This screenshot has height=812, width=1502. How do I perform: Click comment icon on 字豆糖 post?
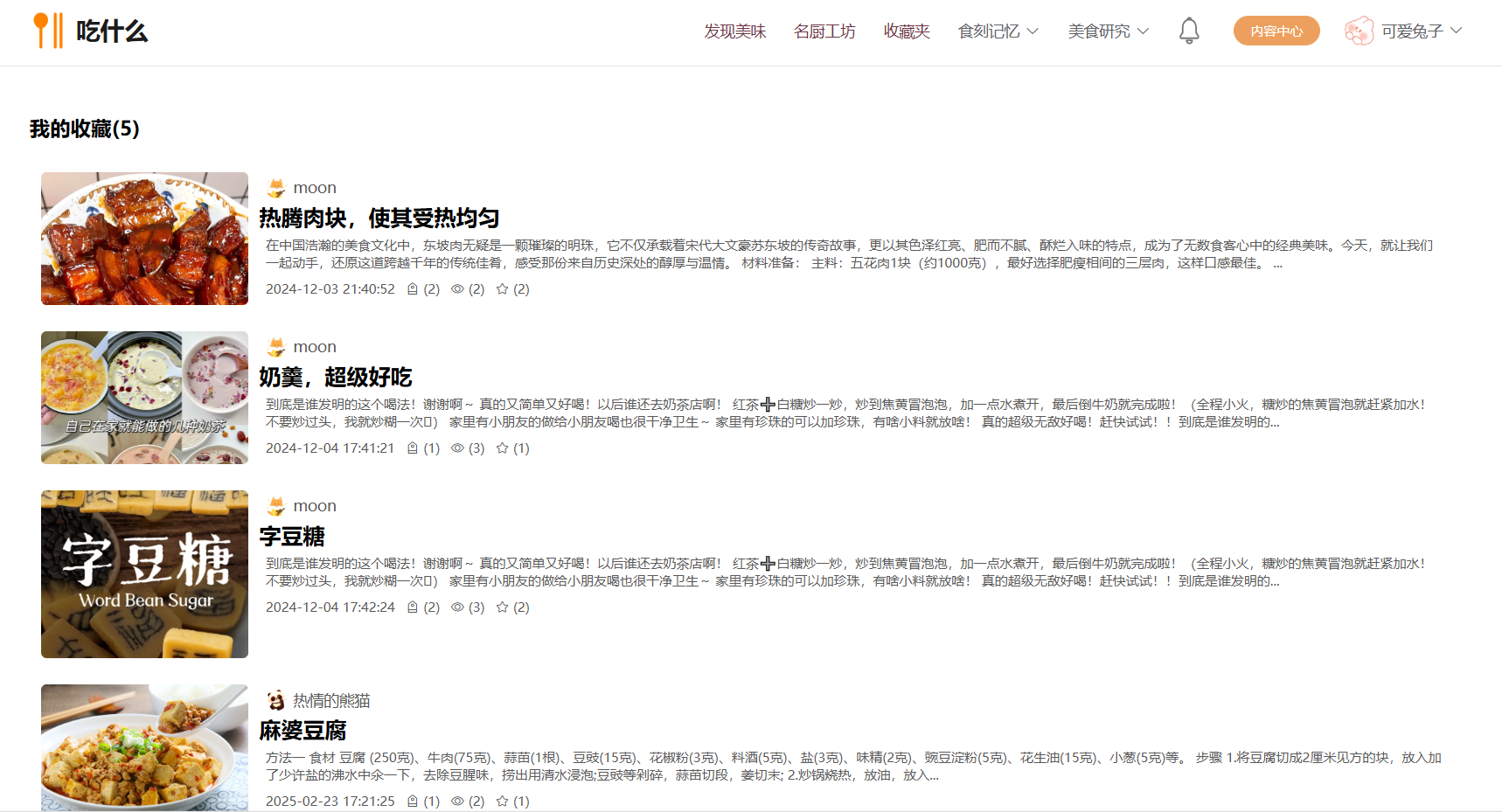click(413, 607)
